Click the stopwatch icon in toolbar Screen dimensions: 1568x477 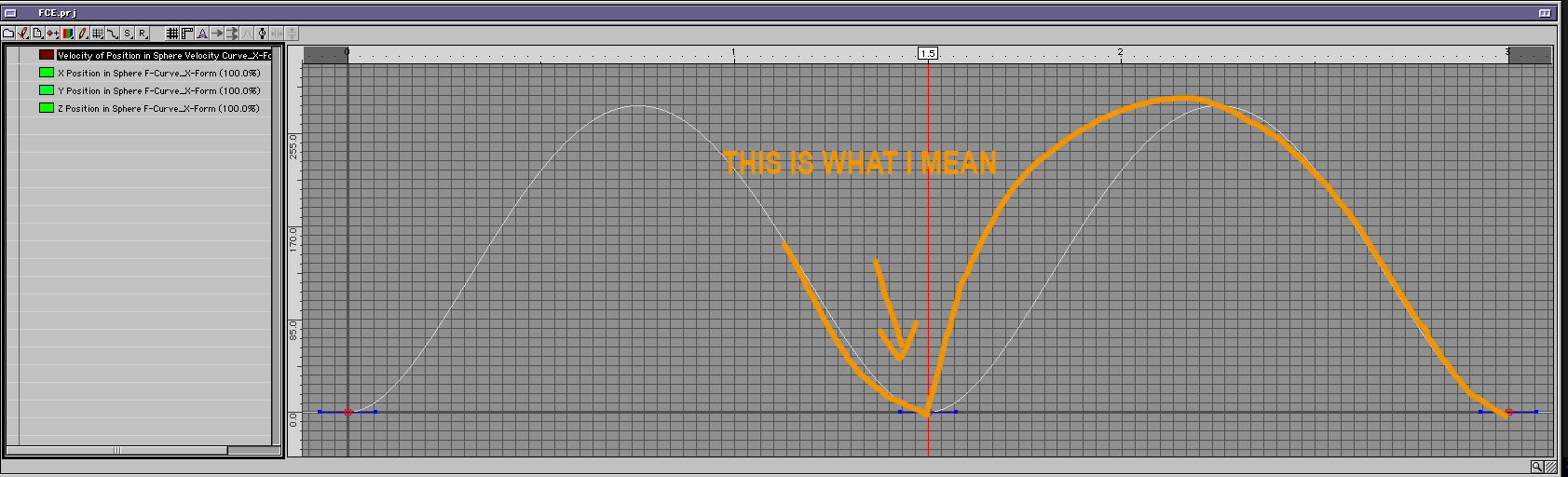[262, 34]
